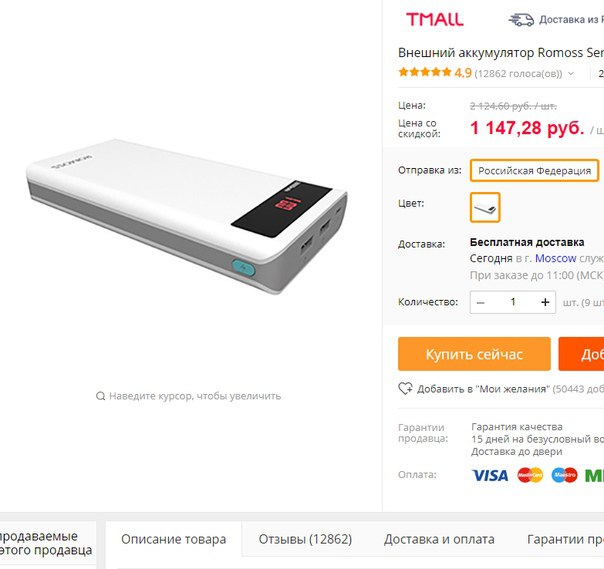Viewport: 604px width, 569px height.
Task: Click the quantity input field
Action: pyautogui.click(x=513, y=302)
